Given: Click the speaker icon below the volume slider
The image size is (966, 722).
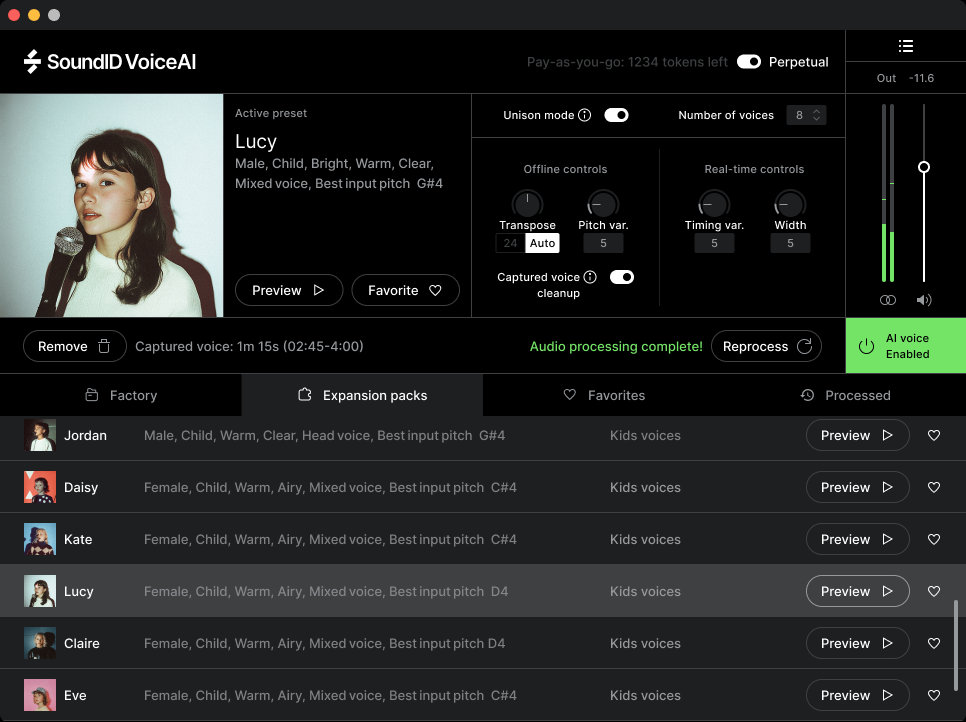Looking at the screenshot, I should pos(923,299).
